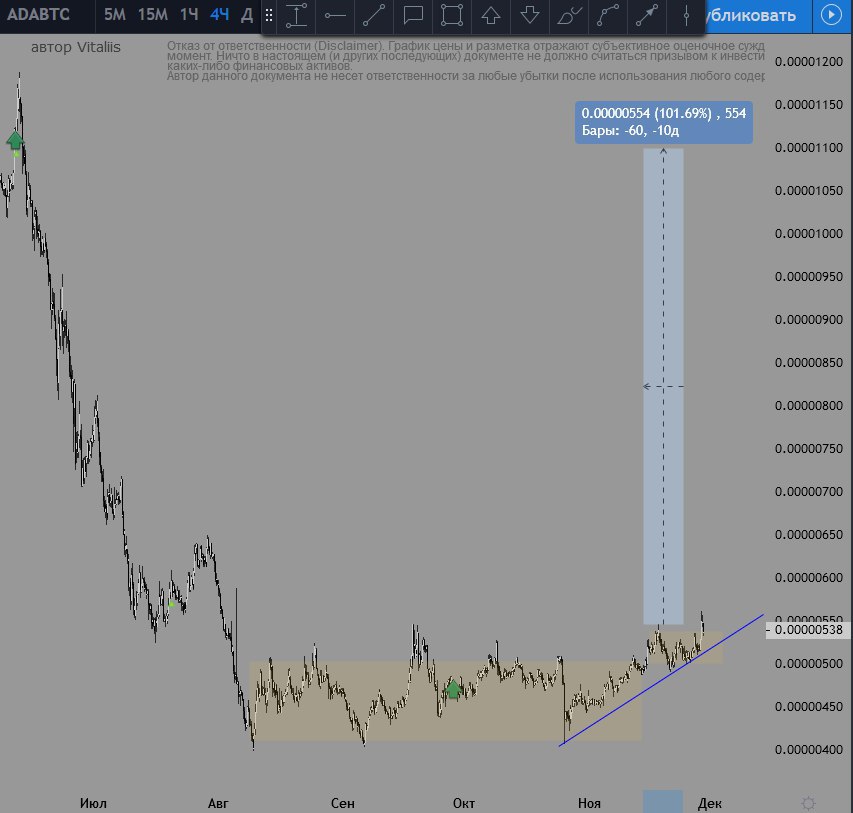Select the rectangle drawing tool
The image size is (853, 813).
[452, 15]
